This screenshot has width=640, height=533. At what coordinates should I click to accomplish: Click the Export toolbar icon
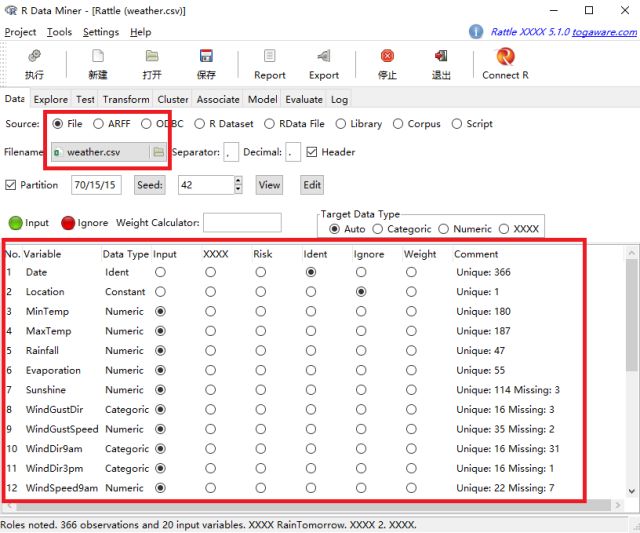tap(324, 56)
